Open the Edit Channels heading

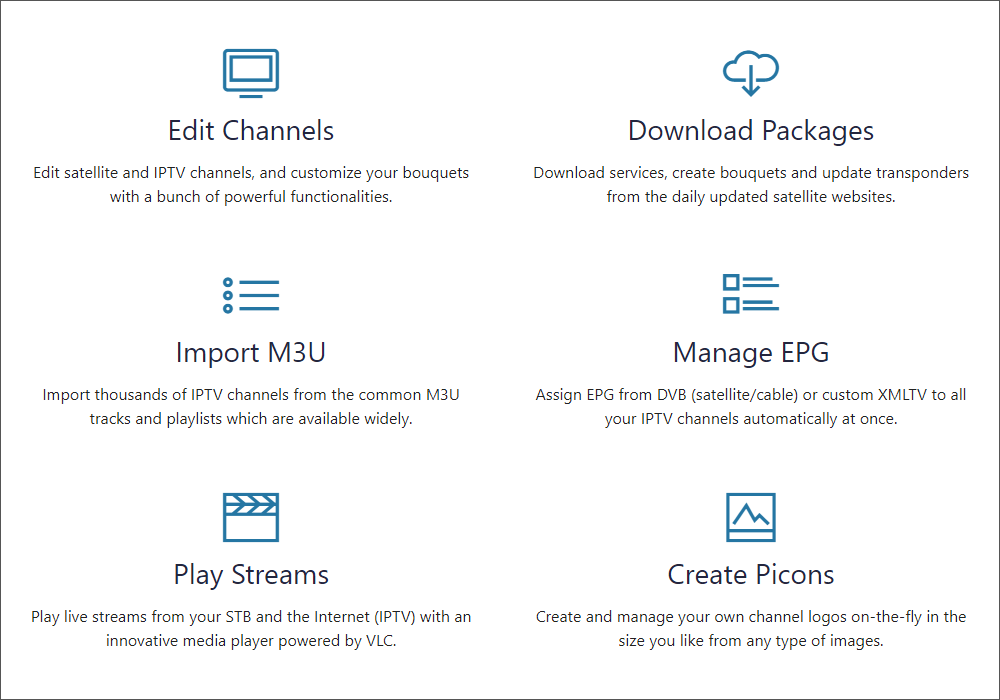pos(251,131)
